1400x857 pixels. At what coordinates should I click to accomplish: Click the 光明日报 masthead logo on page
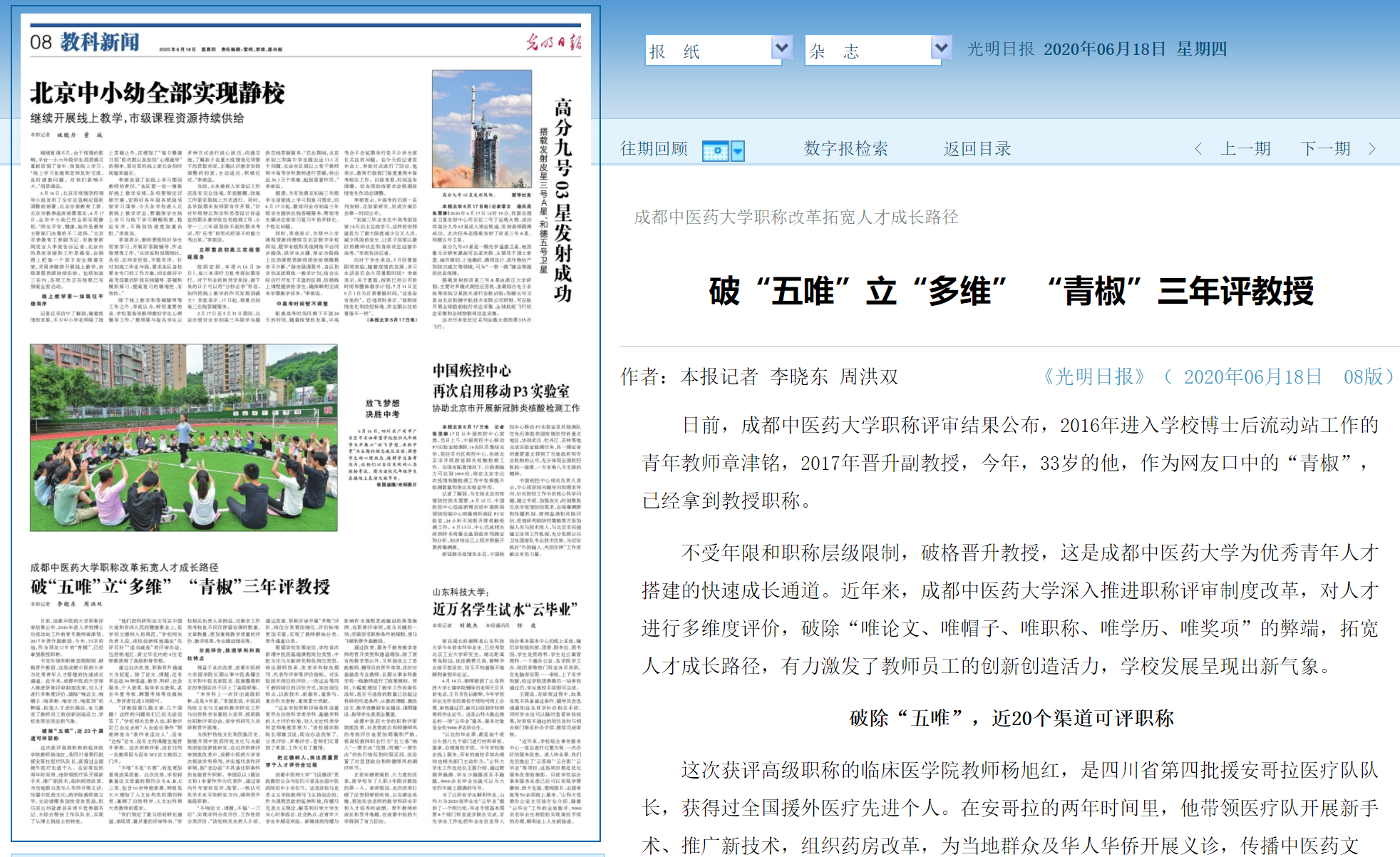click(554, 42)
